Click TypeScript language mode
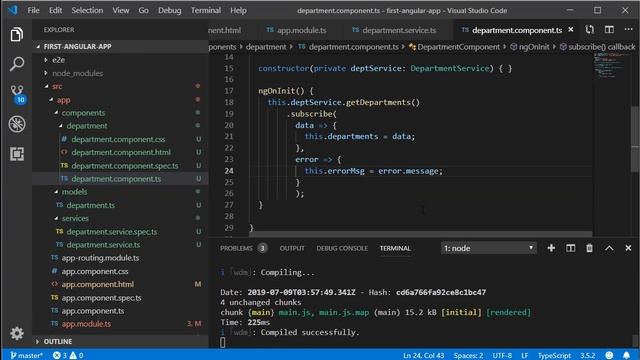 point(554,356)
